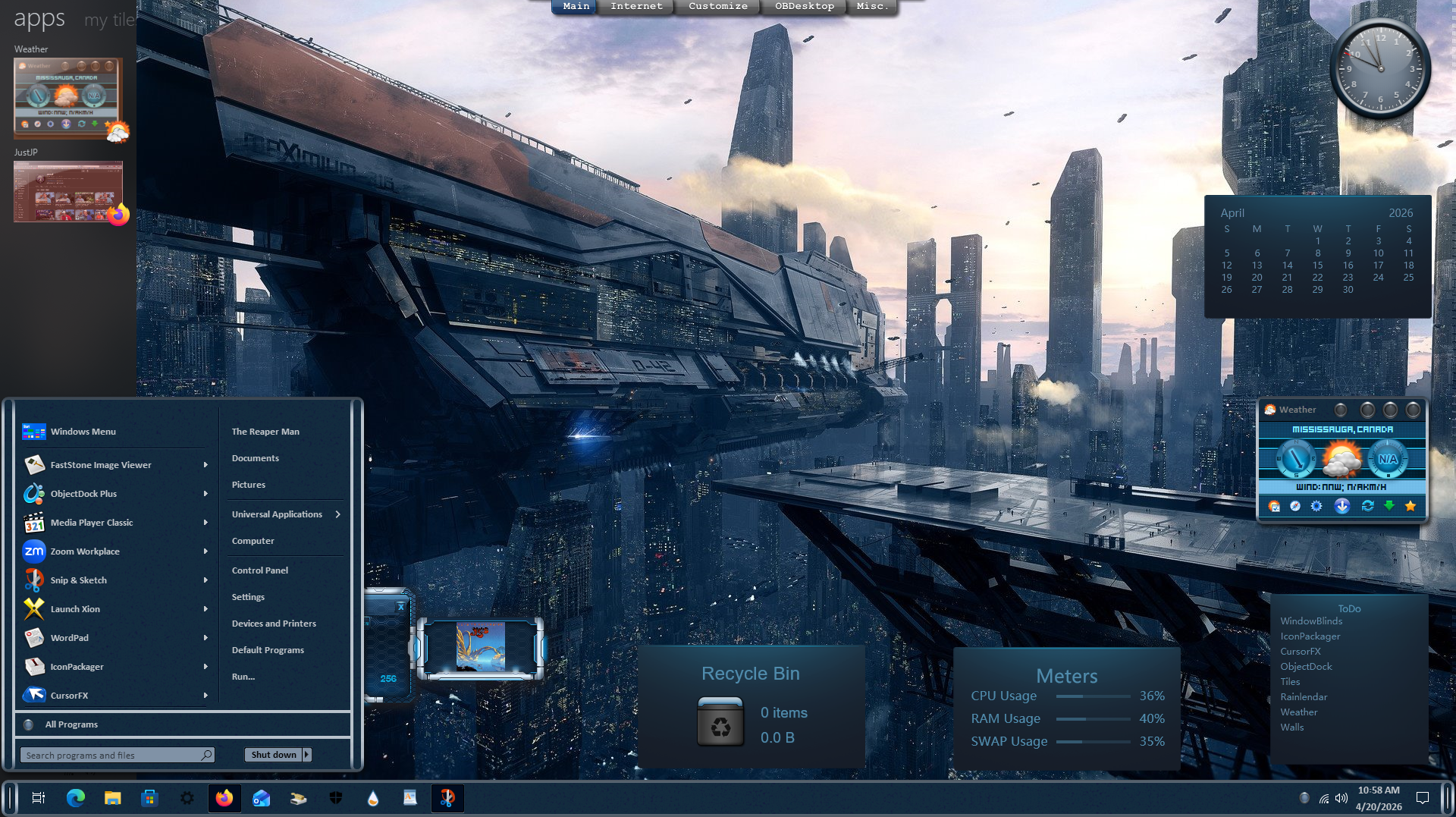The width and height of the screenshot is (1456, 817).
Task: Click the Wi-Fi network icon in system tray
Action: coord(1323,798)
